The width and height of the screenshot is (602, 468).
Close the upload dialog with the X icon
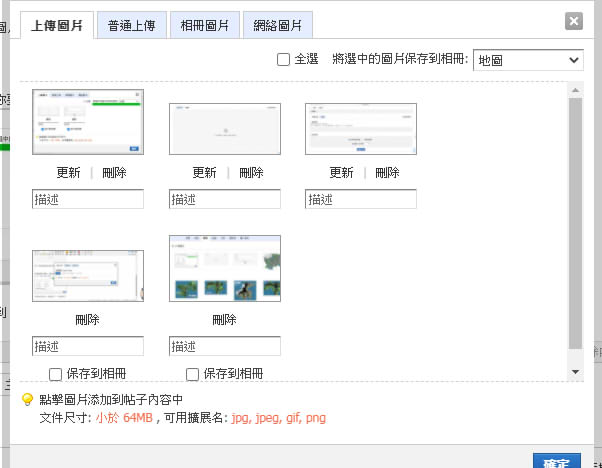click(574, 21)
